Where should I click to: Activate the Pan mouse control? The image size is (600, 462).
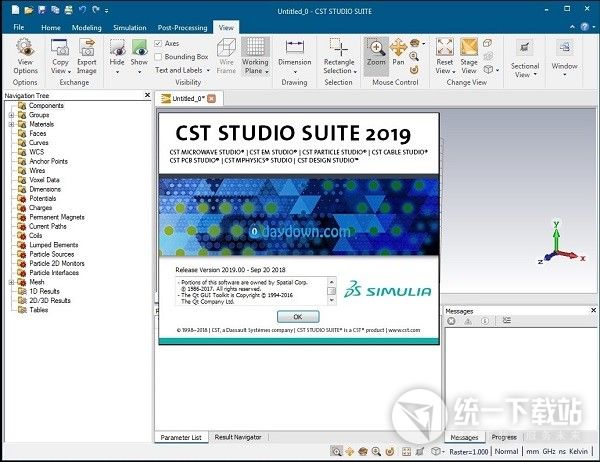tap(398, 52)
